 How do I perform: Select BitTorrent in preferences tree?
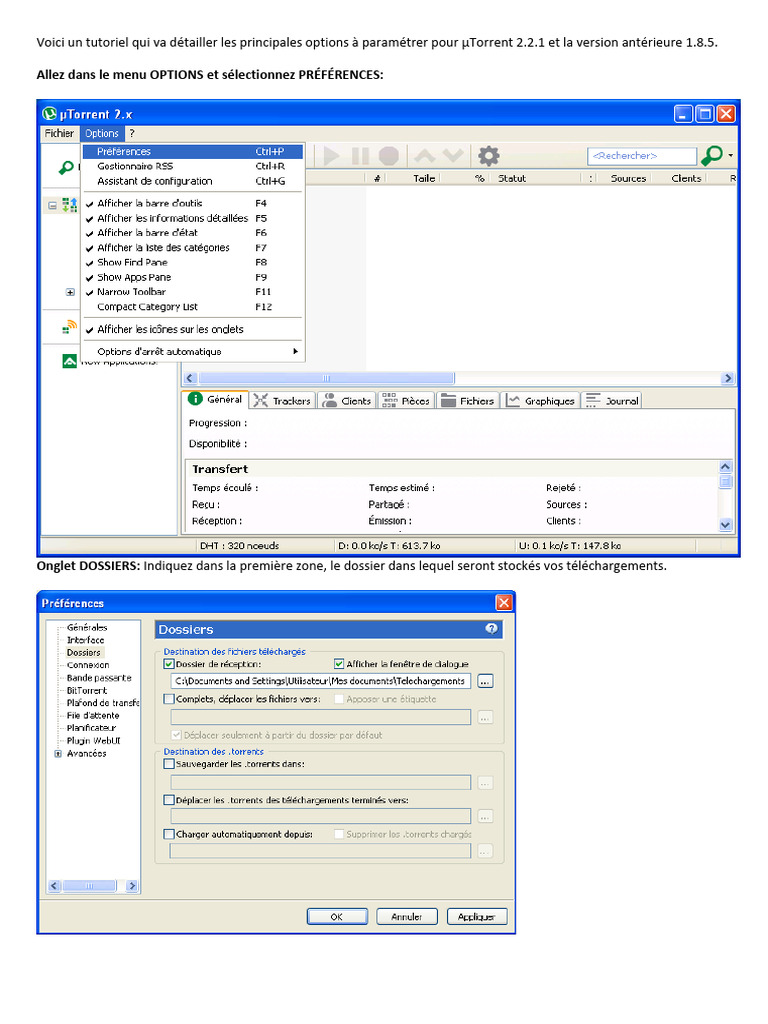(87, 690)
